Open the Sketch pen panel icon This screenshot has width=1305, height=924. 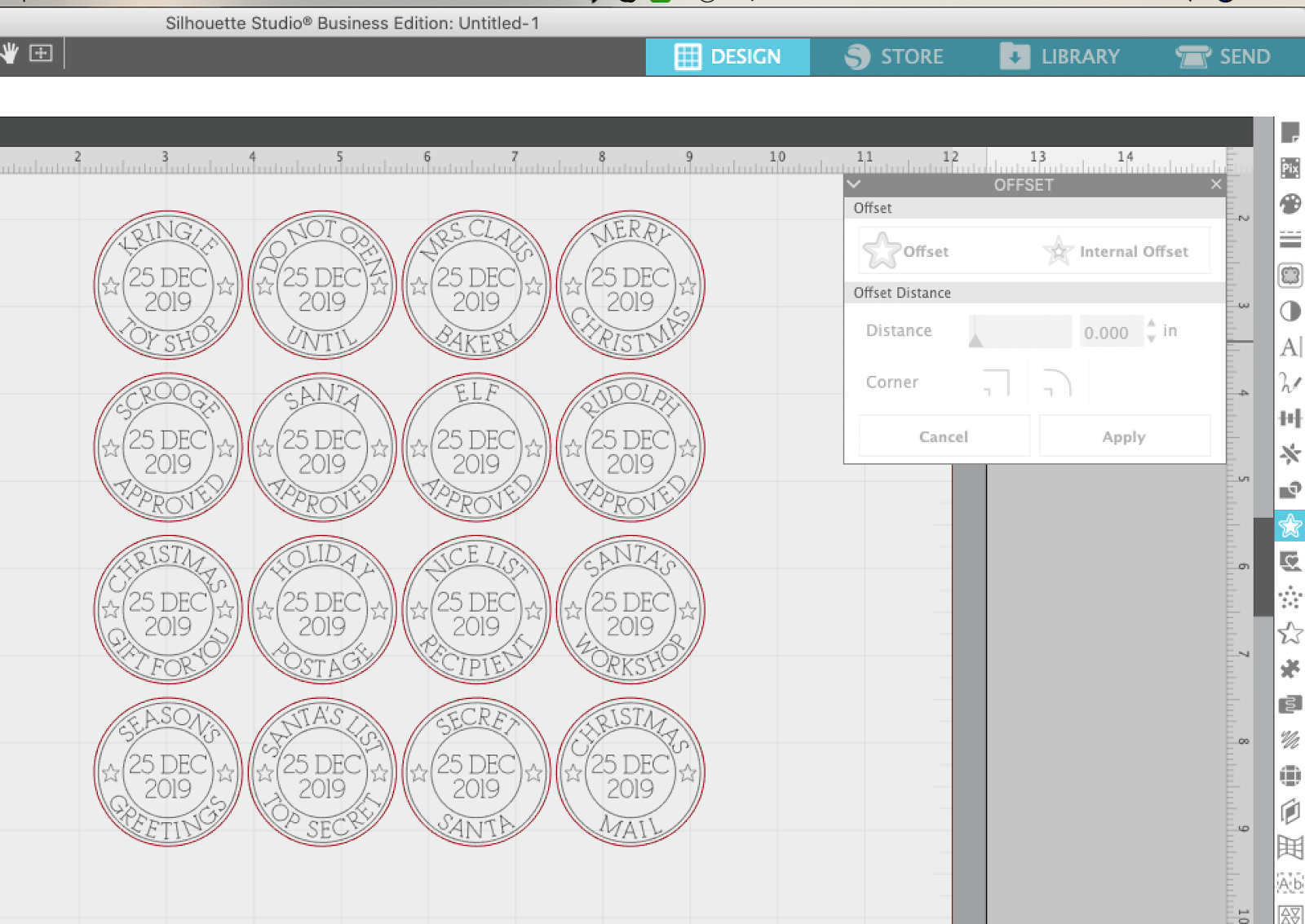pos(1290,382)
